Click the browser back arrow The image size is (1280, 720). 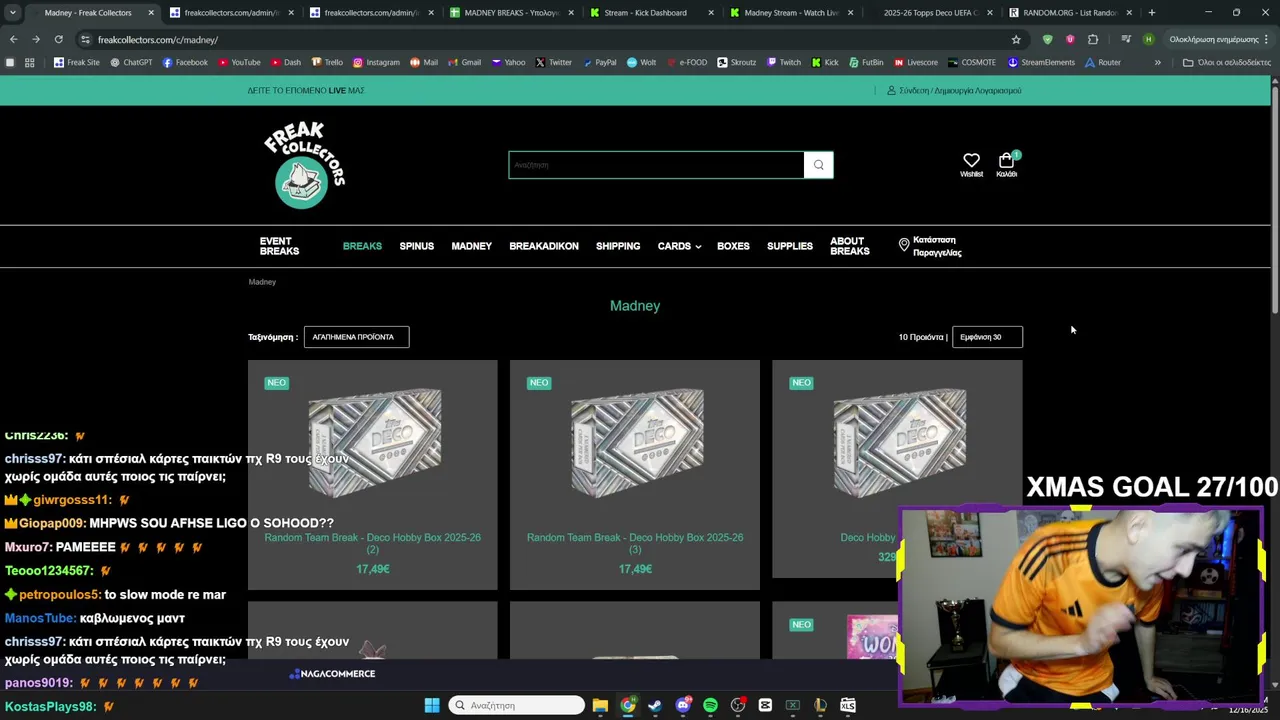click(x=13, y=39)
